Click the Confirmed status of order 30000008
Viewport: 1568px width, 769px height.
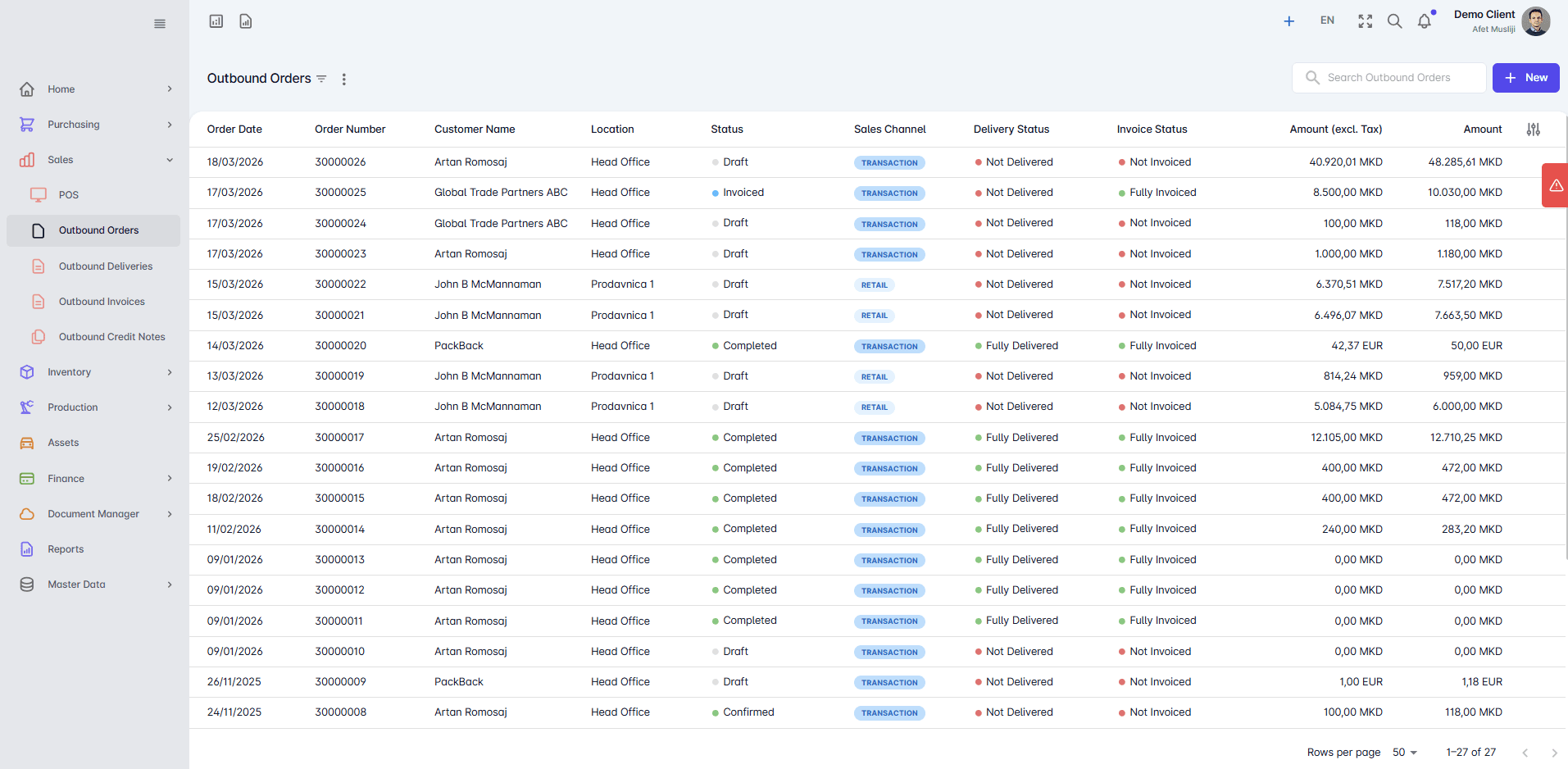pos(748,712)
